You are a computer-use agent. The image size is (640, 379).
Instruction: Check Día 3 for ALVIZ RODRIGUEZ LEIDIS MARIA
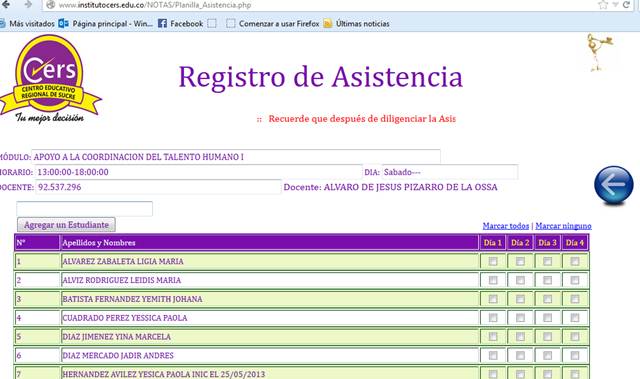[x=547, y=280]
